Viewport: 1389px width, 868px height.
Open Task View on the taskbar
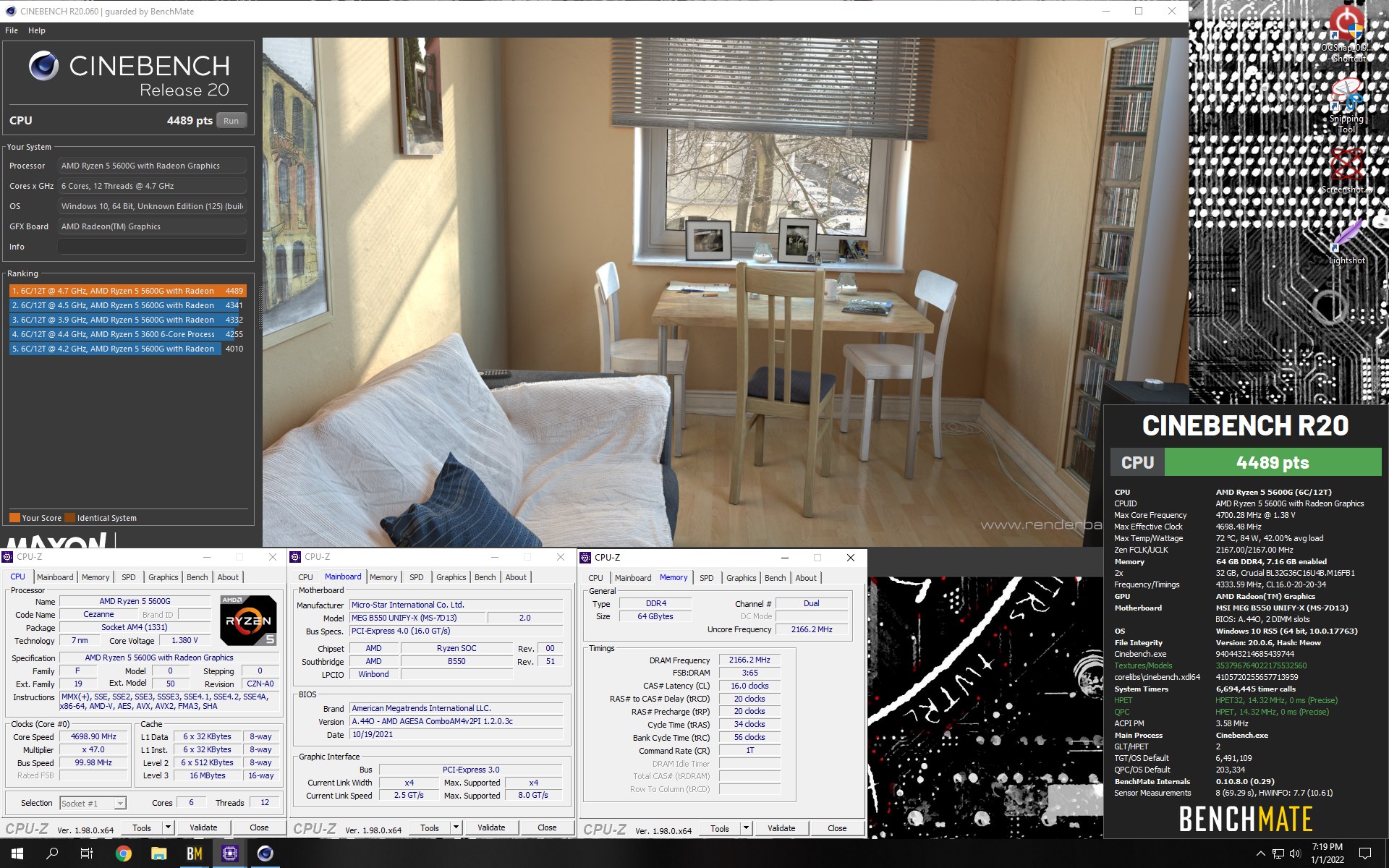[87, 854]
